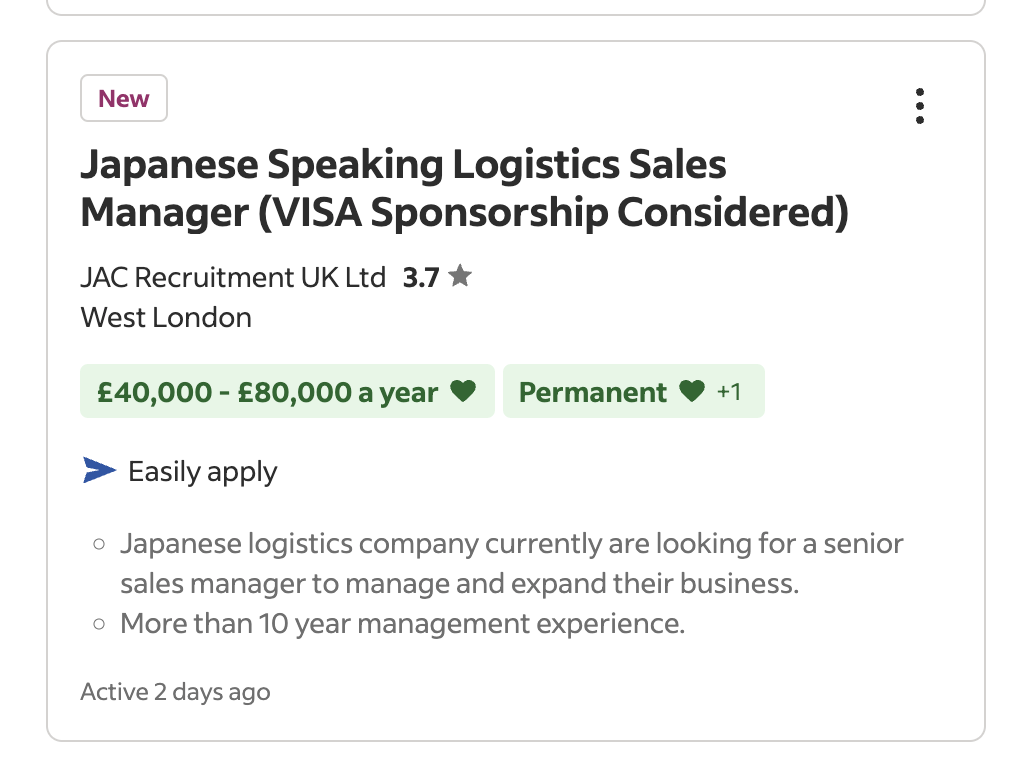The image size is (1020, 764).
Task: Click "More than 10 year management experience" text
Action: pos(402,624)
